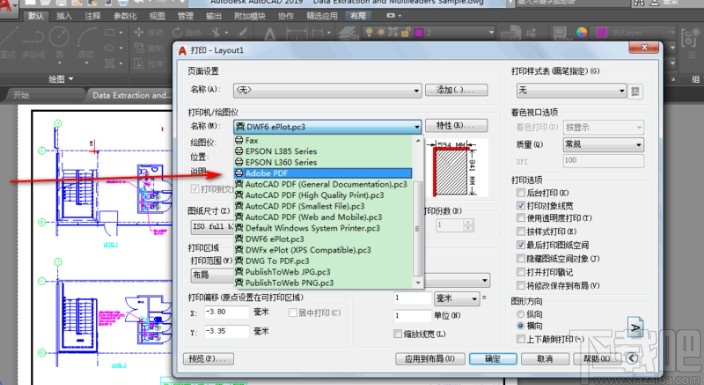Confirm printing with 确定 button
Image resolution: width=704 pixels, height=385 pixels.
click(x=493, y=359)
